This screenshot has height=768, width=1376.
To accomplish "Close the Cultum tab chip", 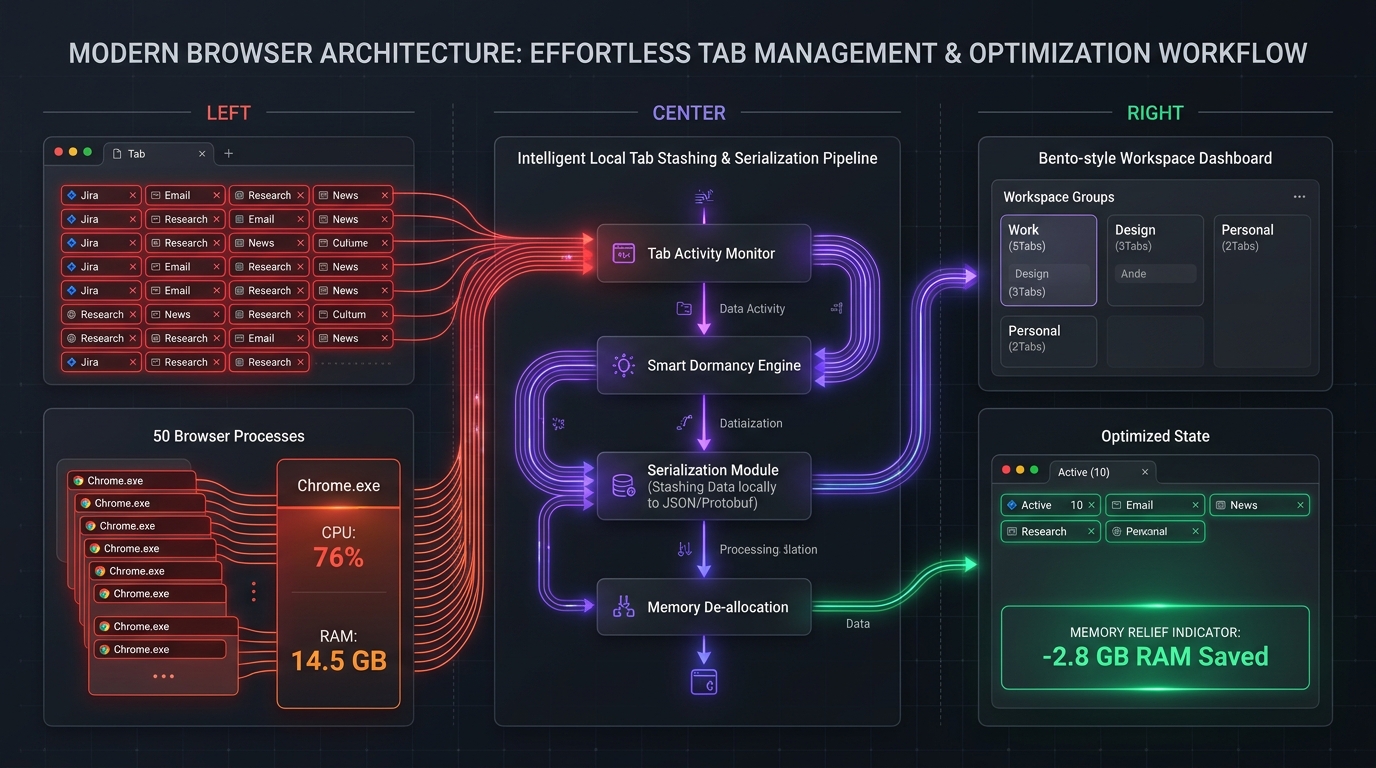I will [384, 314].
